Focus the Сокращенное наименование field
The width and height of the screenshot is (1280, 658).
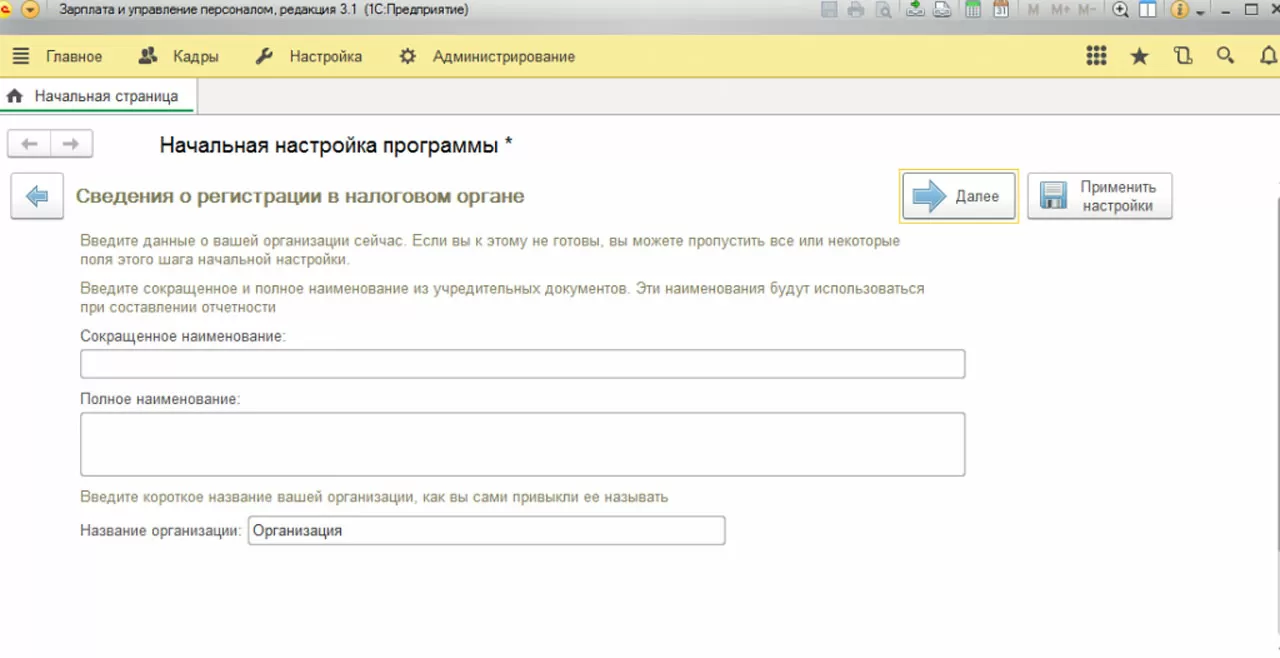pos(523,364)
